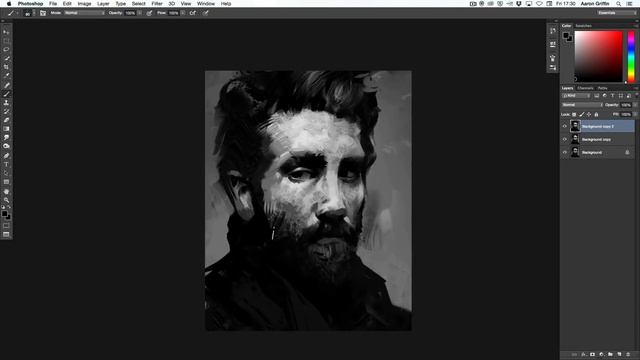Open the Window menu
Image resolution: width=640 pixels, height=360 pixels.
pyautogui.click(x=206, y=4)
